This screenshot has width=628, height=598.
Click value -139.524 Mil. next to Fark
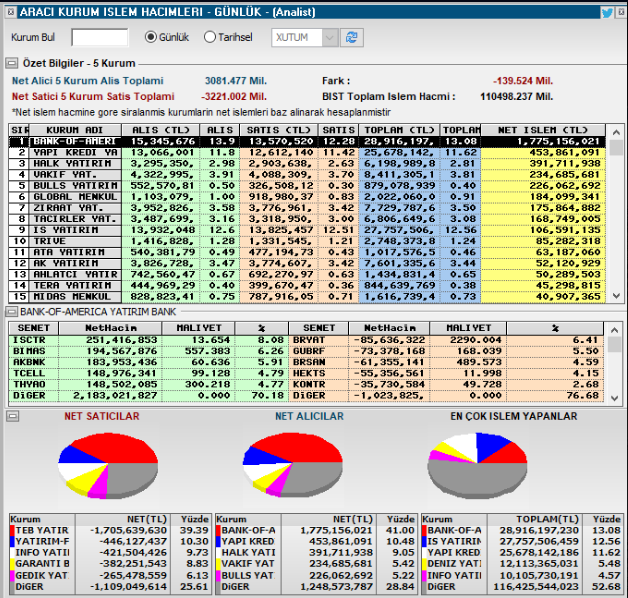[523, 81]
